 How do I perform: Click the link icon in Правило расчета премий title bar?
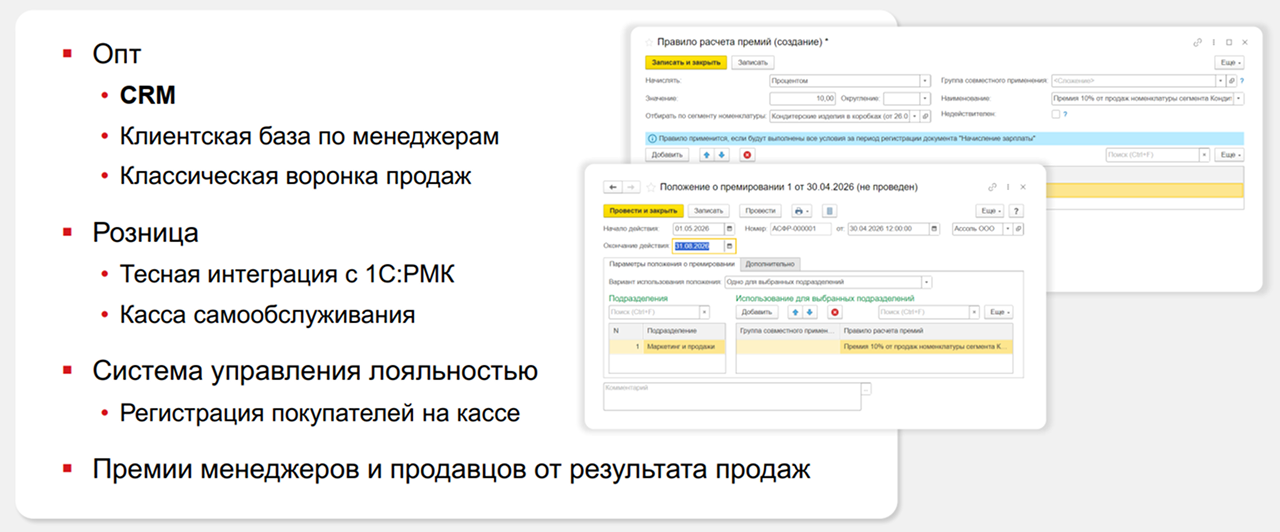[1198, 43]
